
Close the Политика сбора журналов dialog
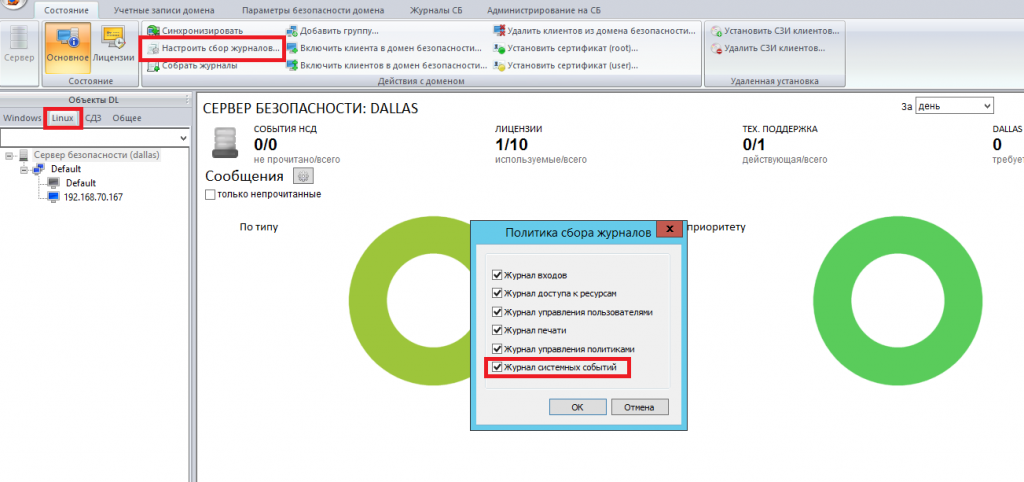point(669,229)
